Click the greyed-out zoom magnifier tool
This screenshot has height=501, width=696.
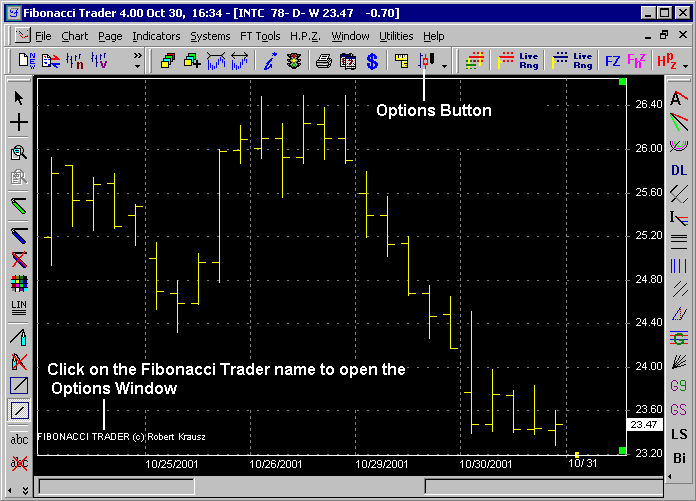pos(19,177)
